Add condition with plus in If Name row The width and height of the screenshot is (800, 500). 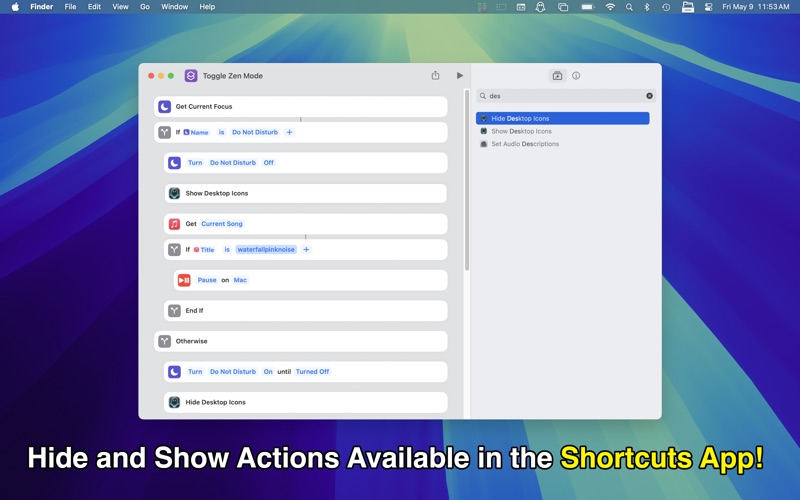click(x=289, y=132)
